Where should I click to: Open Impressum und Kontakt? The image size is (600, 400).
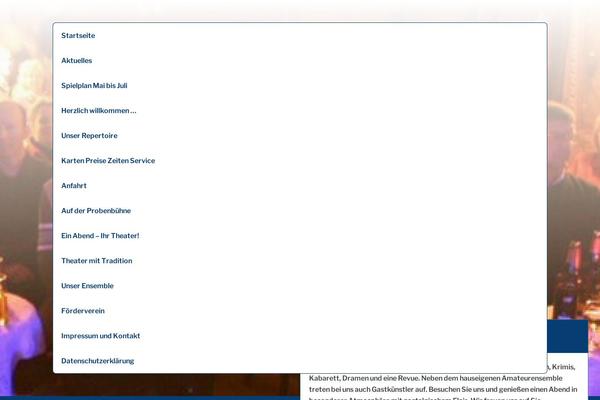coord(101,336)
